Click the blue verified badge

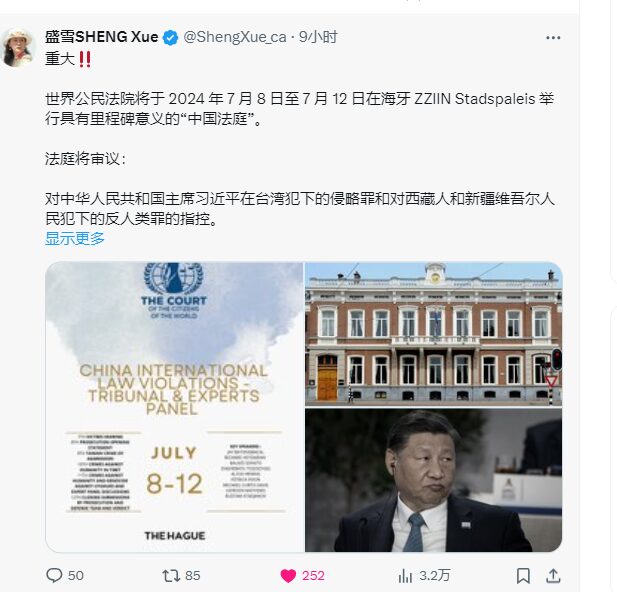[170, 38]
